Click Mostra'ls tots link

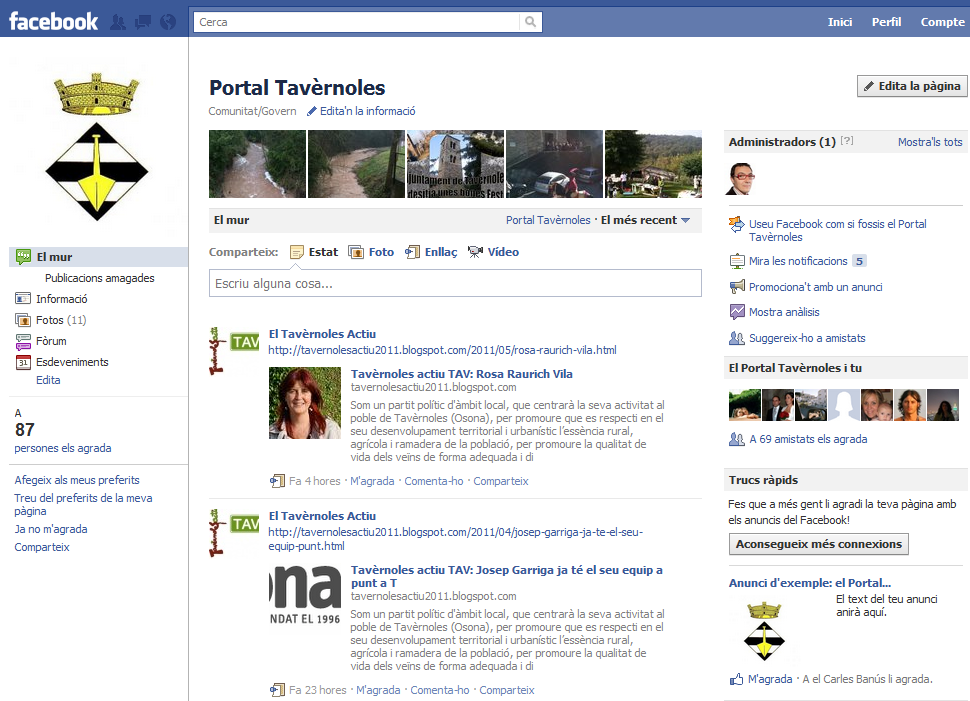click(930, 142)
